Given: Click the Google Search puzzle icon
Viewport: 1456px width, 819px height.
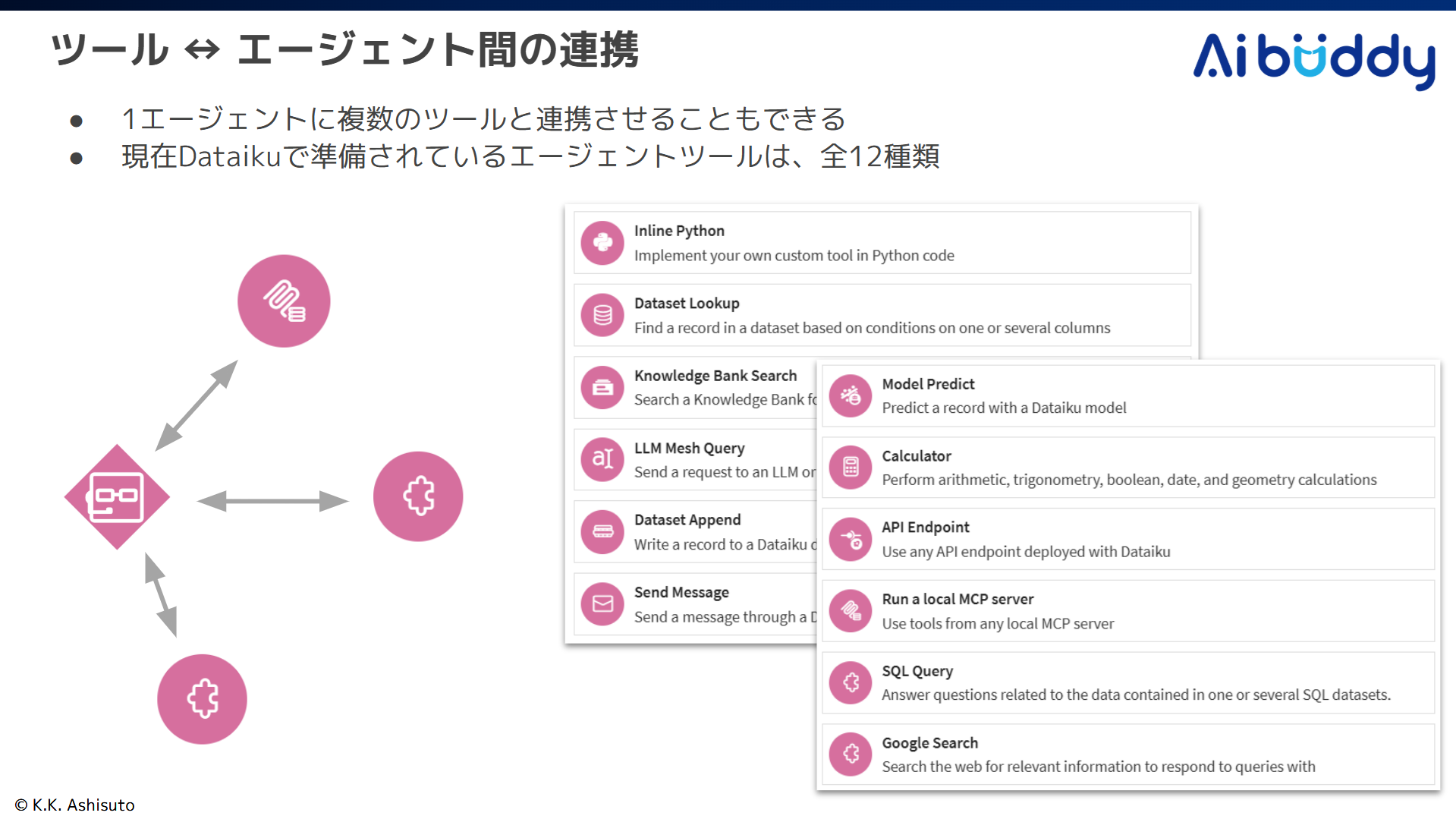Looking at the screenshot, I should [851, 754].
